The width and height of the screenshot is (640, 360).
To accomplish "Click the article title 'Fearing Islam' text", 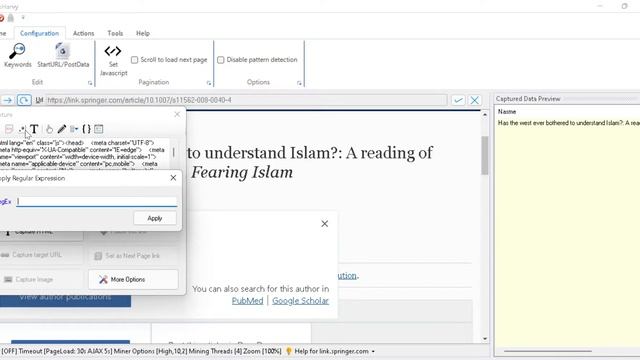I will click(x=242, y=172).
